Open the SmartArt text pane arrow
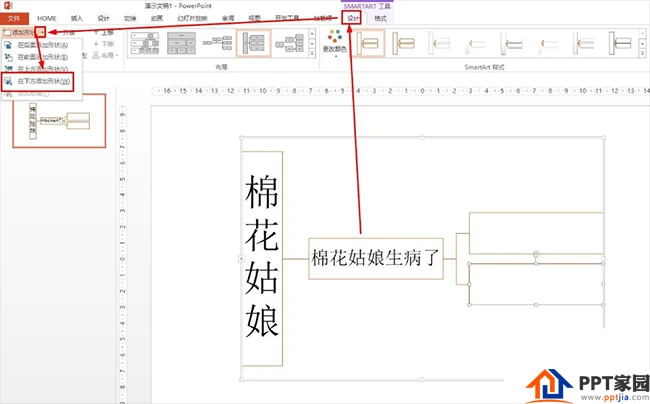Screen dimensions: 650x404 click(x=241, y=259)
